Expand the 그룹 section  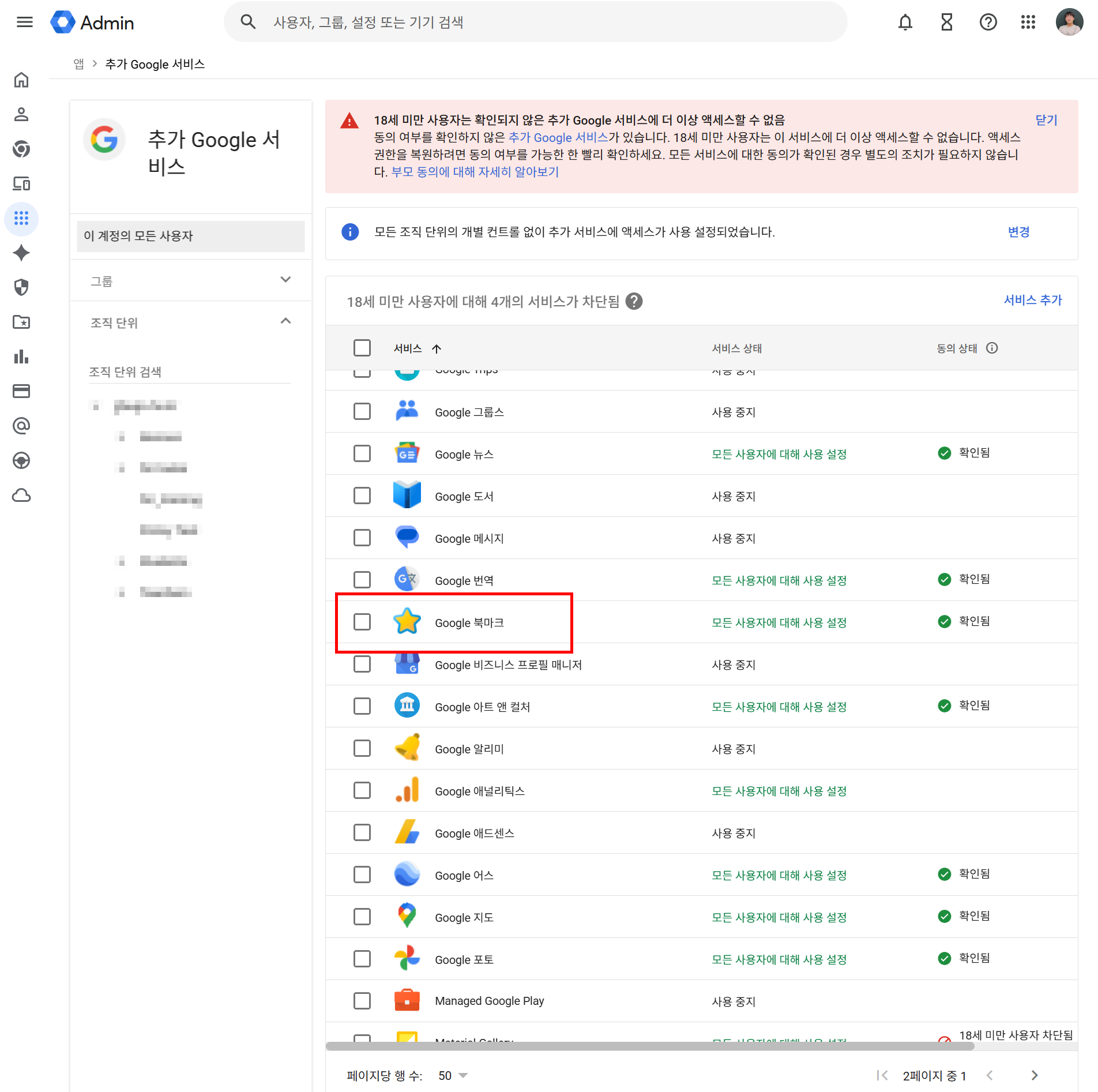190,280
